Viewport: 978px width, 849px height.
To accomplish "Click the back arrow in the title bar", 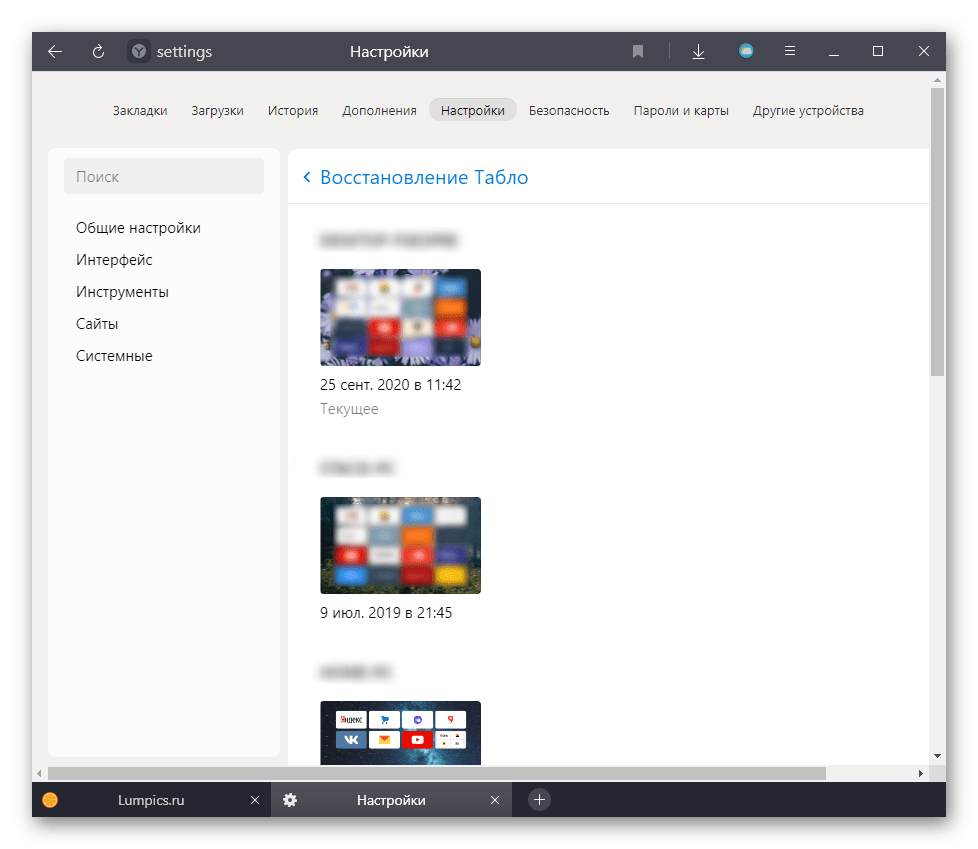I will pyautogui.click(x=55, y=52).
